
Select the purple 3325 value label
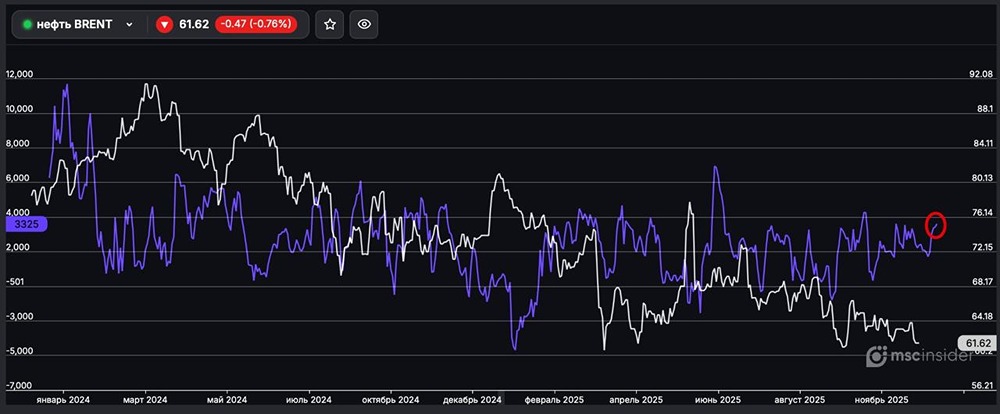point(21,225)
